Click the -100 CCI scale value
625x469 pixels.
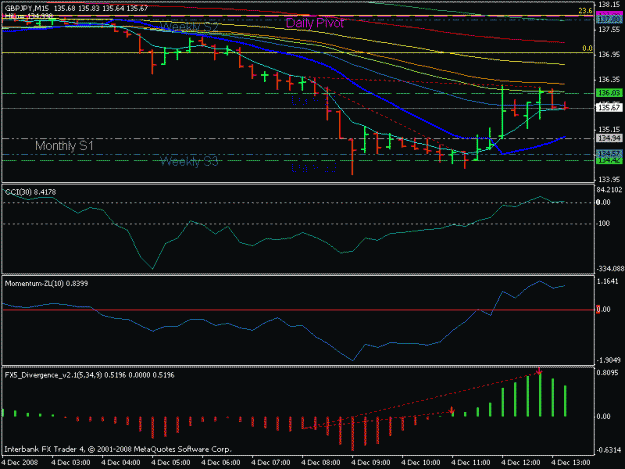coord(604,224)
